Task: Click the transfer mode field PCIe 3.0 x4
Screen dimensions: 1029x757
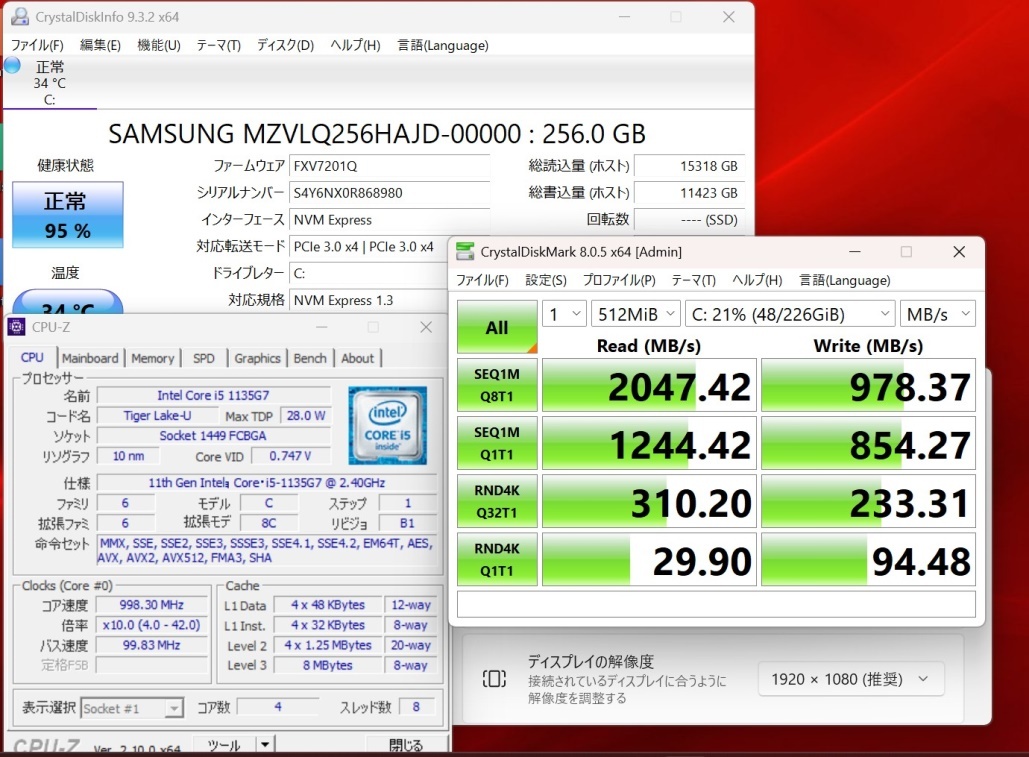Action: (368, 247)
